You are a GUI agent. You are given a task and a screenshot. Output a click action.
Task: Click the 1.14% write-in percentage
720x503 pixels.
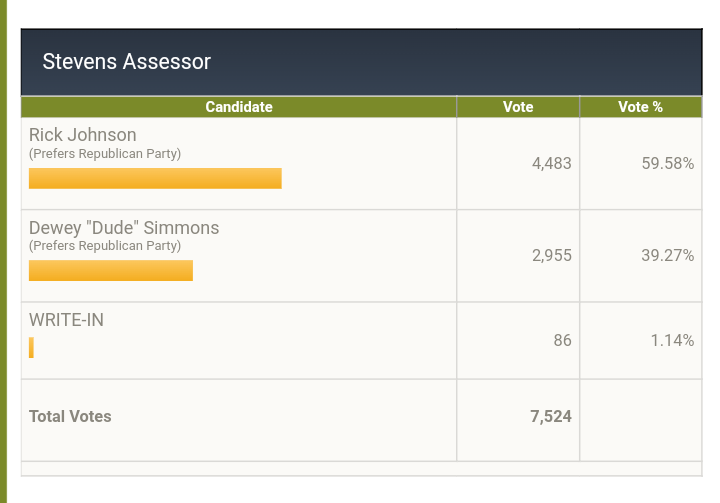point(672,340)
